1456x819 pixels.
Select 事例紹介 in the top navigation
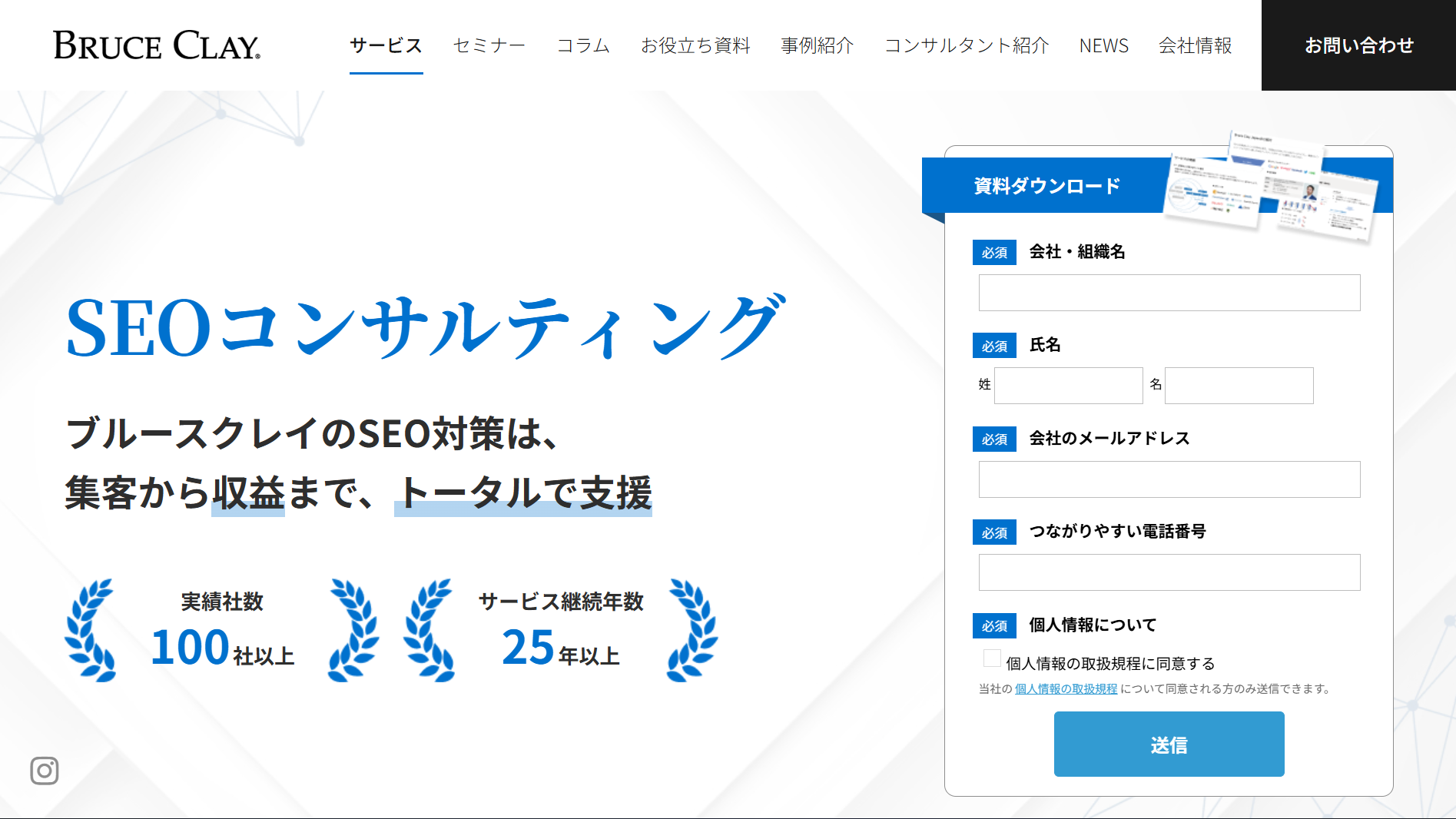click(x=818, y=45)
